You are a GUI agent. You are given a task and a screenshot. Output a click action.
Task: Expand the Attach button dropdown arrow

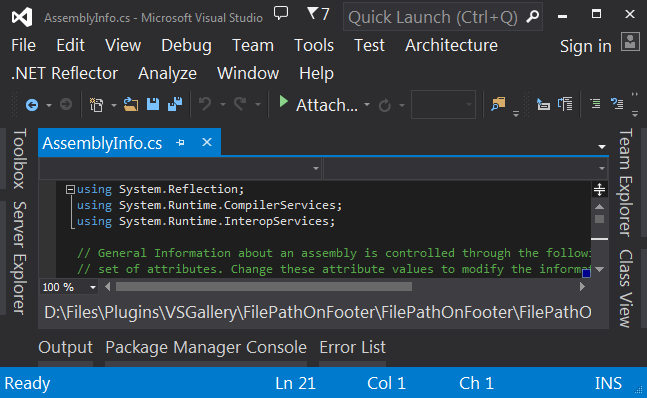367,105
